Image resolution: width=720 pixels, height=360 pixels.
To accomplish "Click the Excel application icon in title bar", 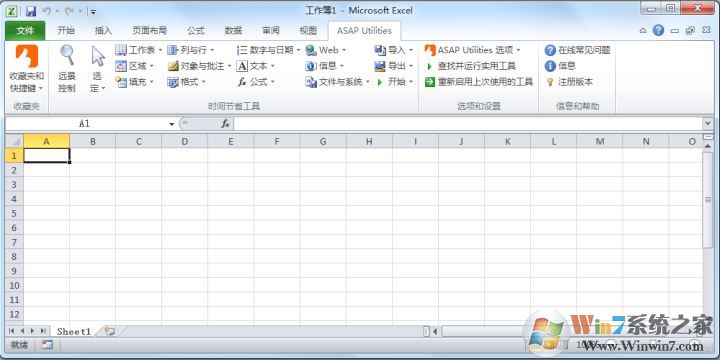I will (x=12, y=11).
